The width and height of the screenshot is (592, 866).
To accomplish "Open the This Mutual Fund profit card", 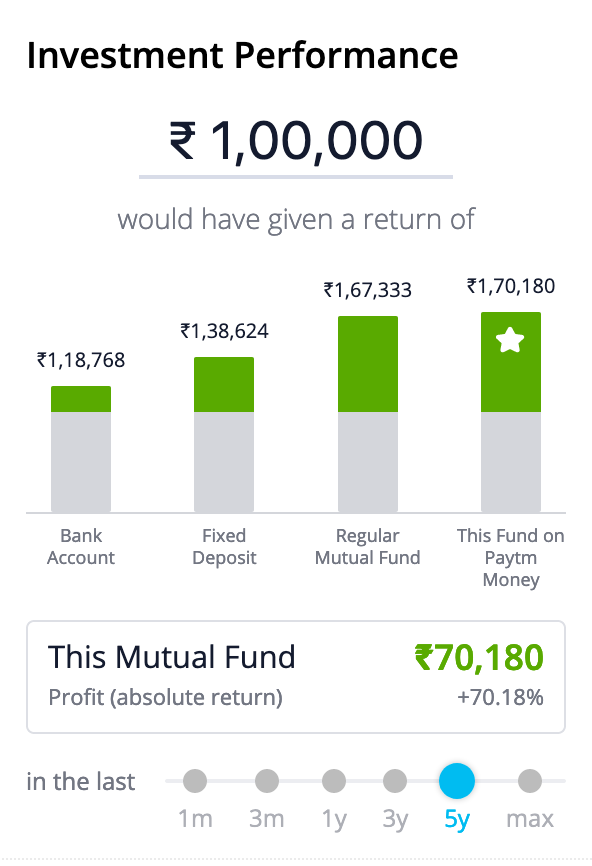I will click(296, 677).
